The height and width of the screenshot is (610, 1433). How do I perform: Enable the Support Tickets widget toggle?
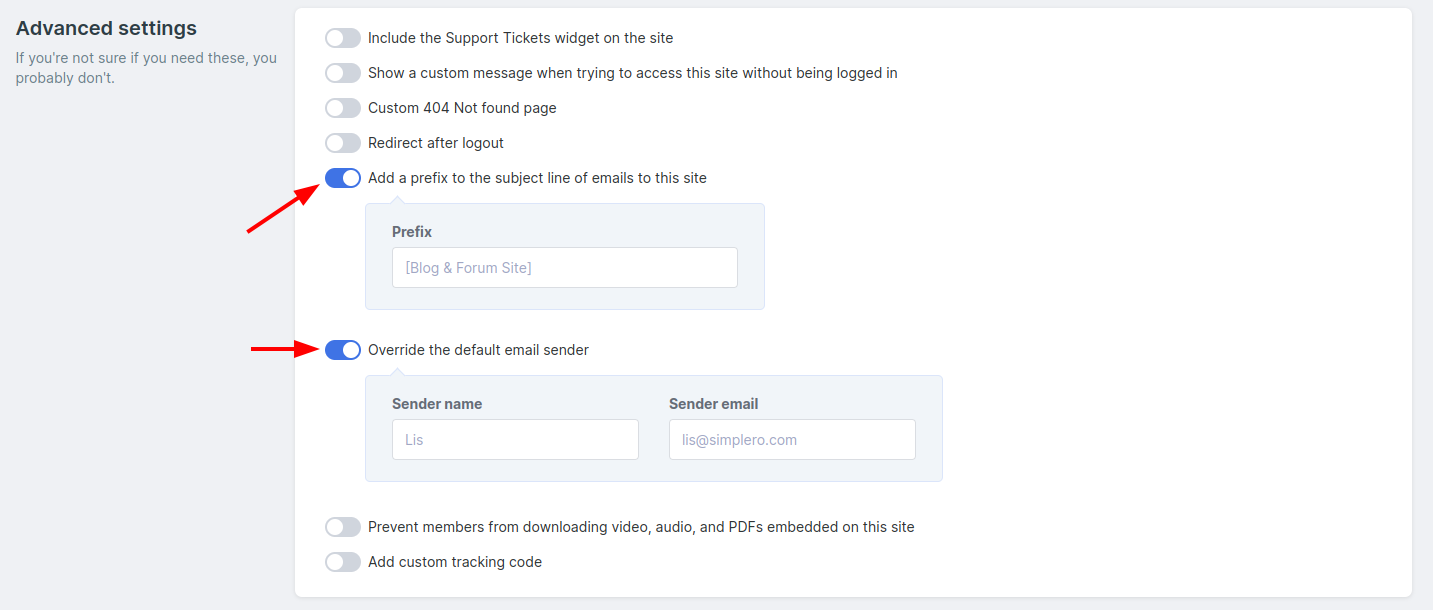click(343, 38)
